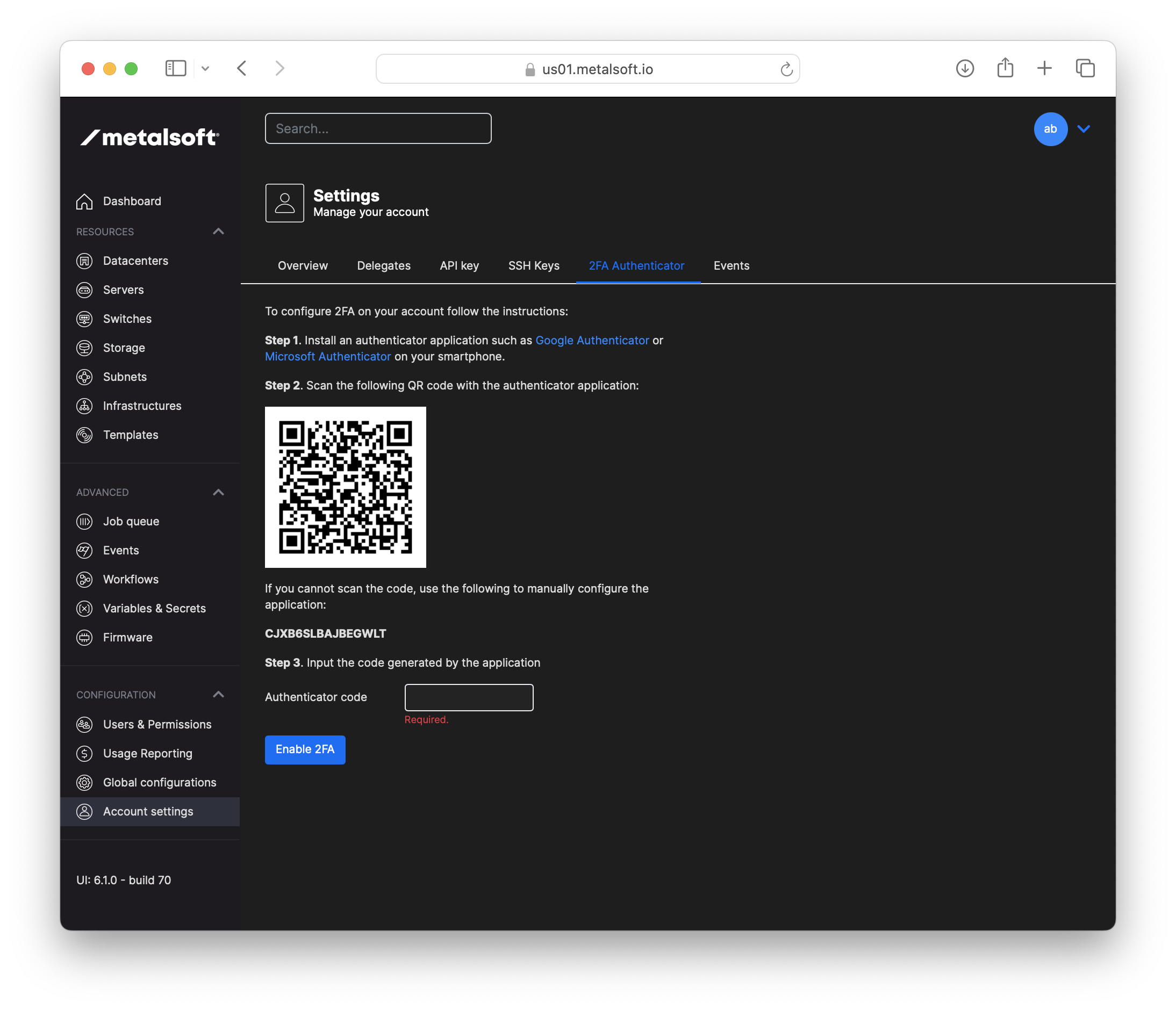Click the Storage sidebar icon

click(x=84, y=348)
